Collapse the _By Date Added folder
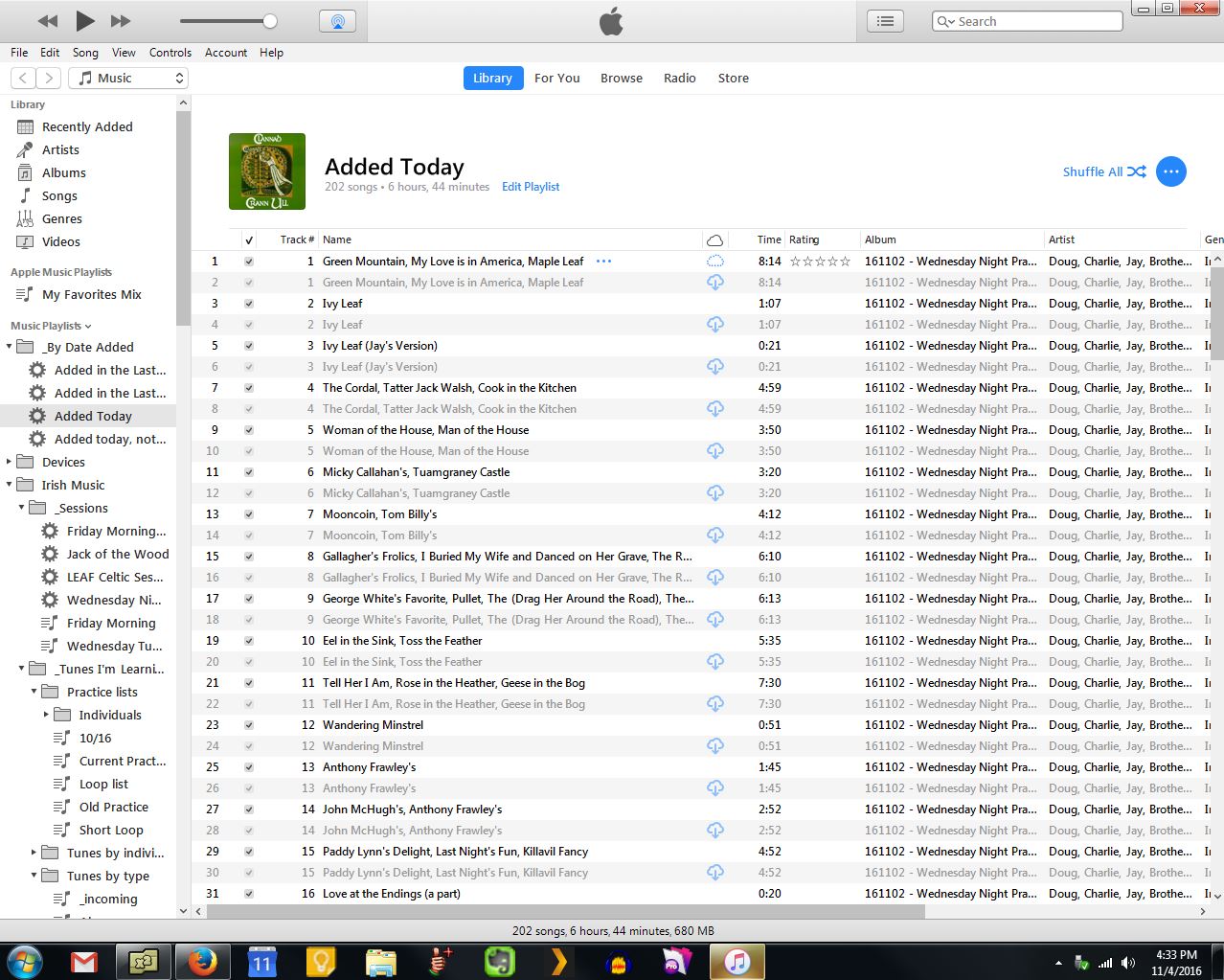1224x980 pixels. click(x=9, y=347)
